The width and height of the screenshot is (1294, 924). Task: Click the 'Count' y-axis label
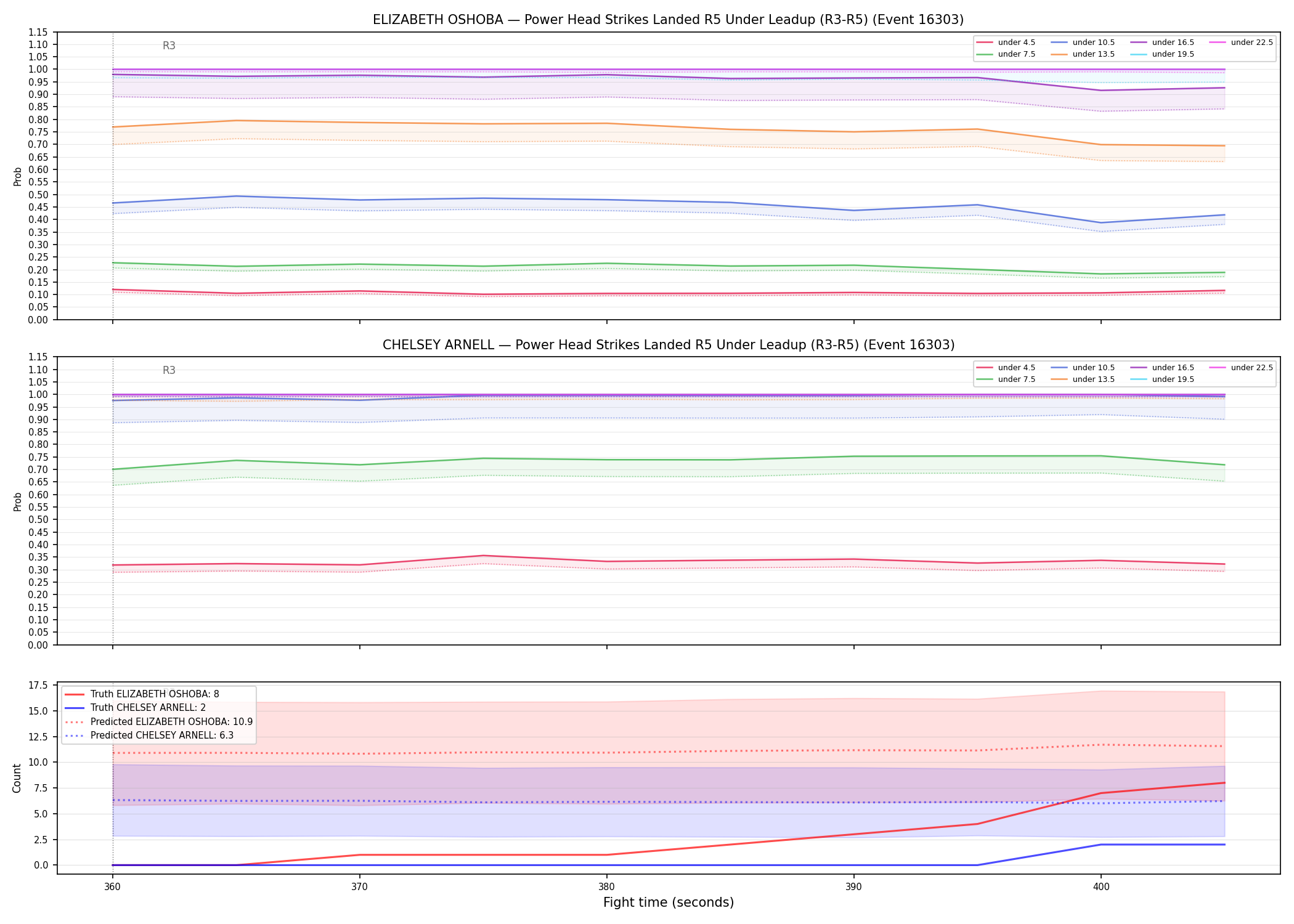[x=17, y=778]
